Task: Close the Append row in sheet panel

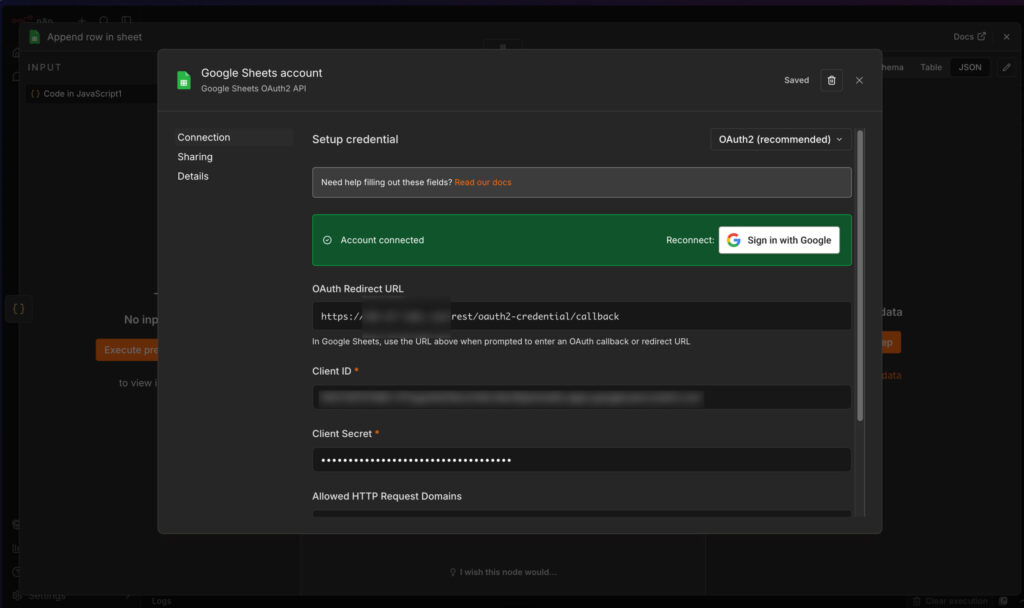Action: tap(1006, 37)
